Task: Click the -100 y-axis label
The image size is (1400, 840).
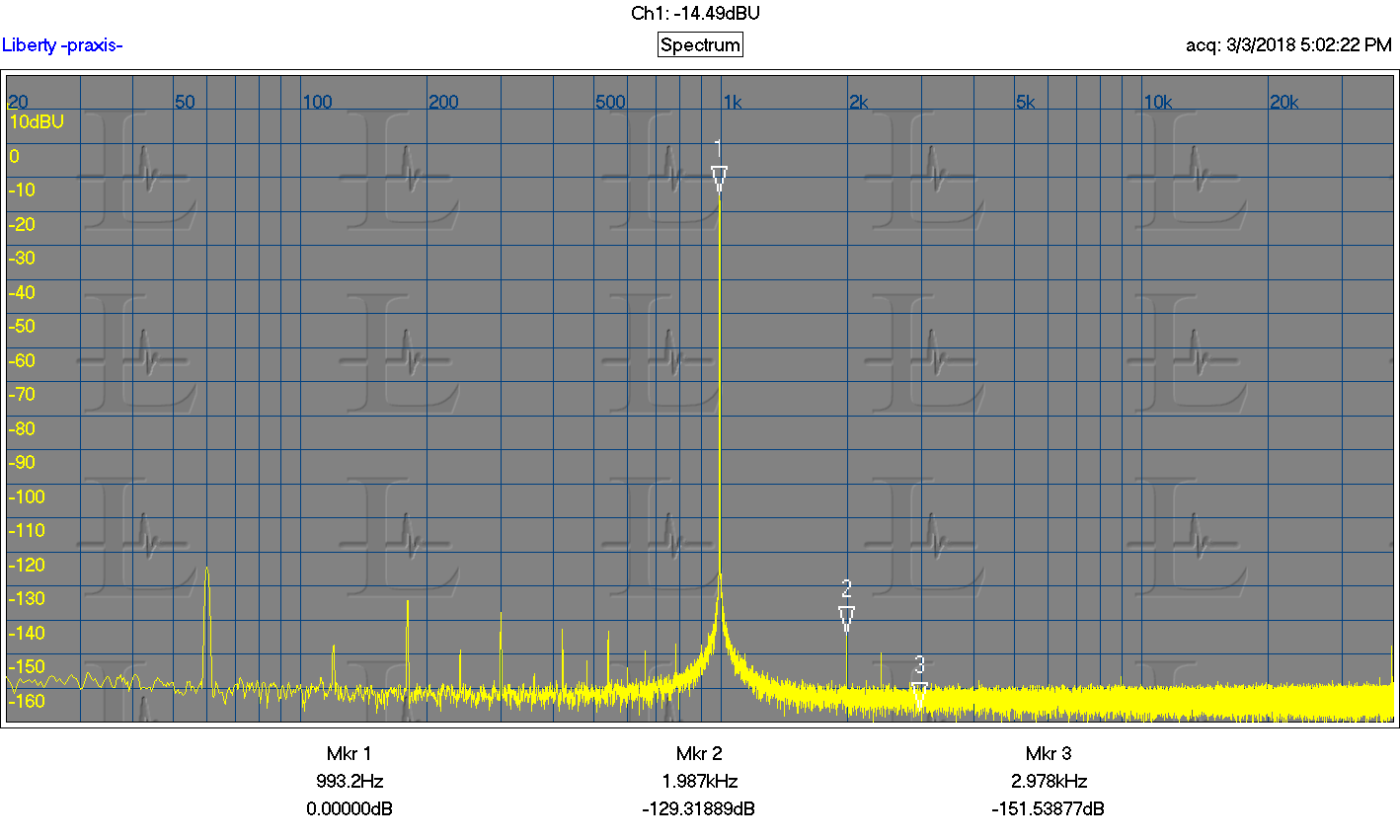Action: tap(27, 497)
